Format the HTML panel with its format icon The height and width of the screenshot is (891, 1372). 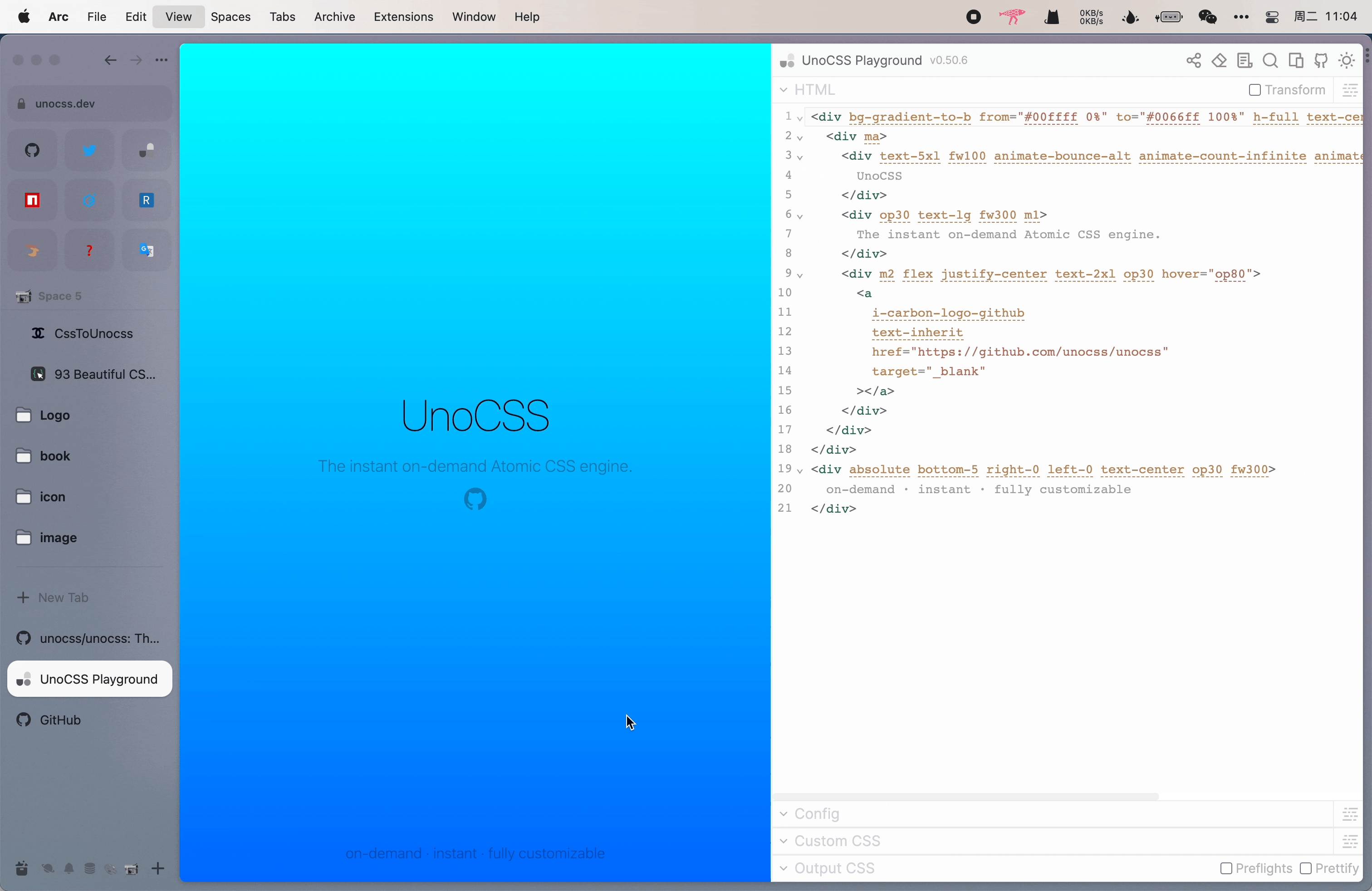pyautogui.click(x=1349, y=90)
